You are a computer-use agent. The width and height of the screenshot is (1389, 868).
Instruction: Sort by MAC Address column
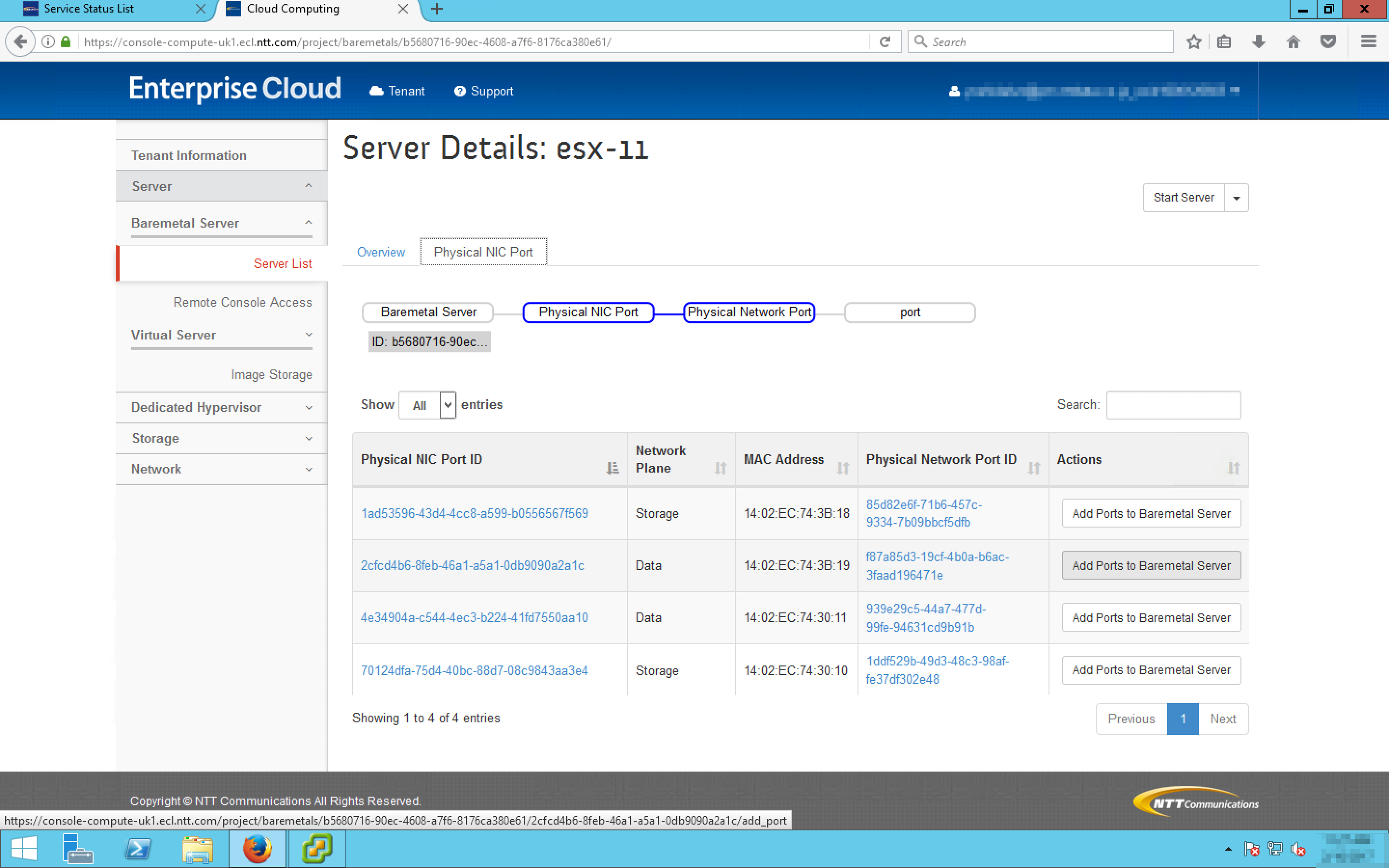(843, 468)
